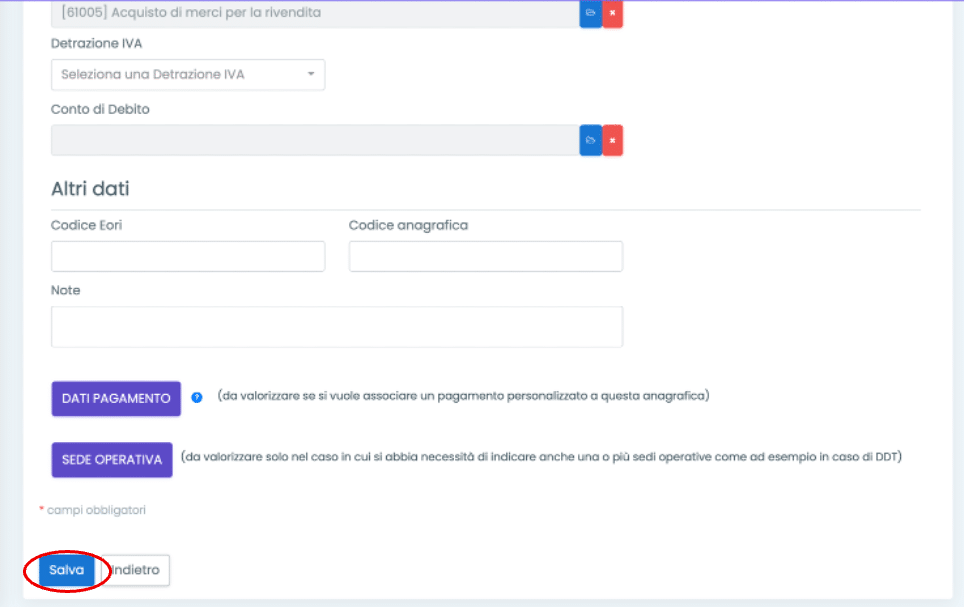Viewport: 964px width, 608px height.
Task: Clear the Acquisto di merci account with red X
Action: point(612,13)
